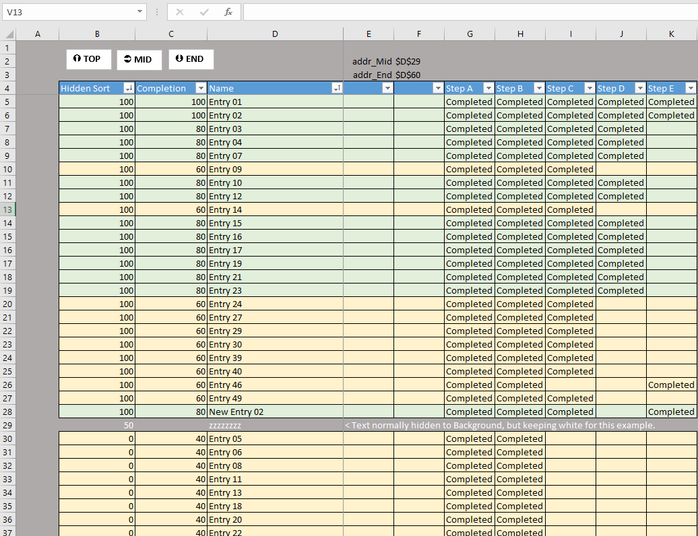
Task: Open the Name Box dropdown arrow
Action: click(x=139, y=12)
